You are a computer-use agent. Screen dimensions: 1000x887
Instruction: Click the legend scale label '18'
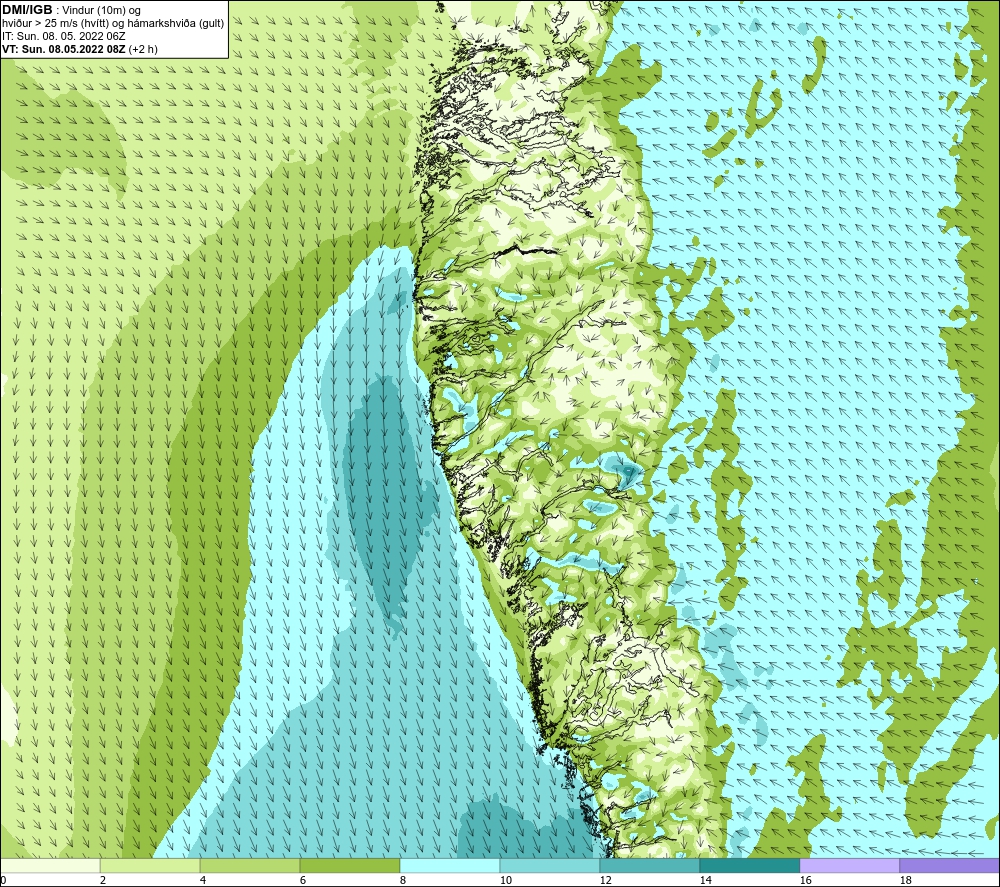pos(905,880)
